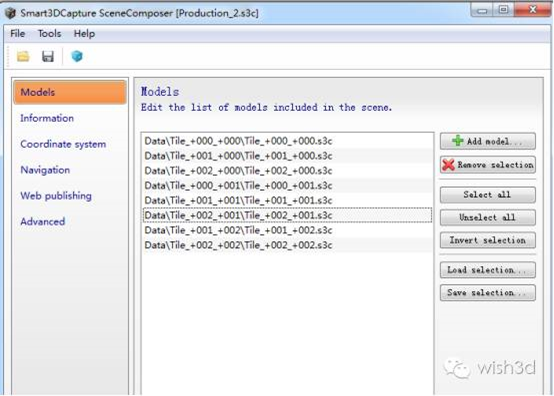
Task: Select row Tile_+001_+001.s3c
Action: (x=287, y=200)
